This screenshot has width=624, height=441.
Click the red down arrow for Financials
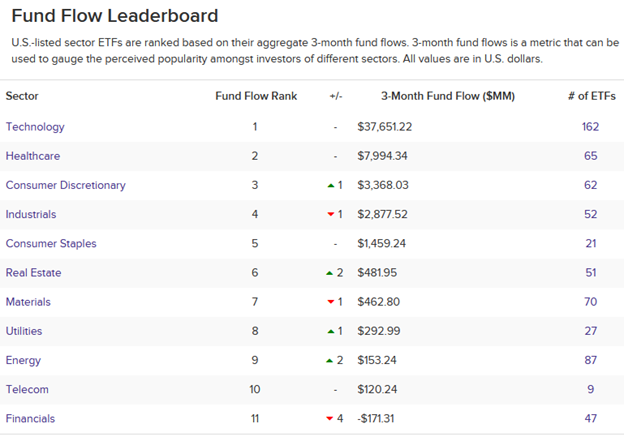329,418
